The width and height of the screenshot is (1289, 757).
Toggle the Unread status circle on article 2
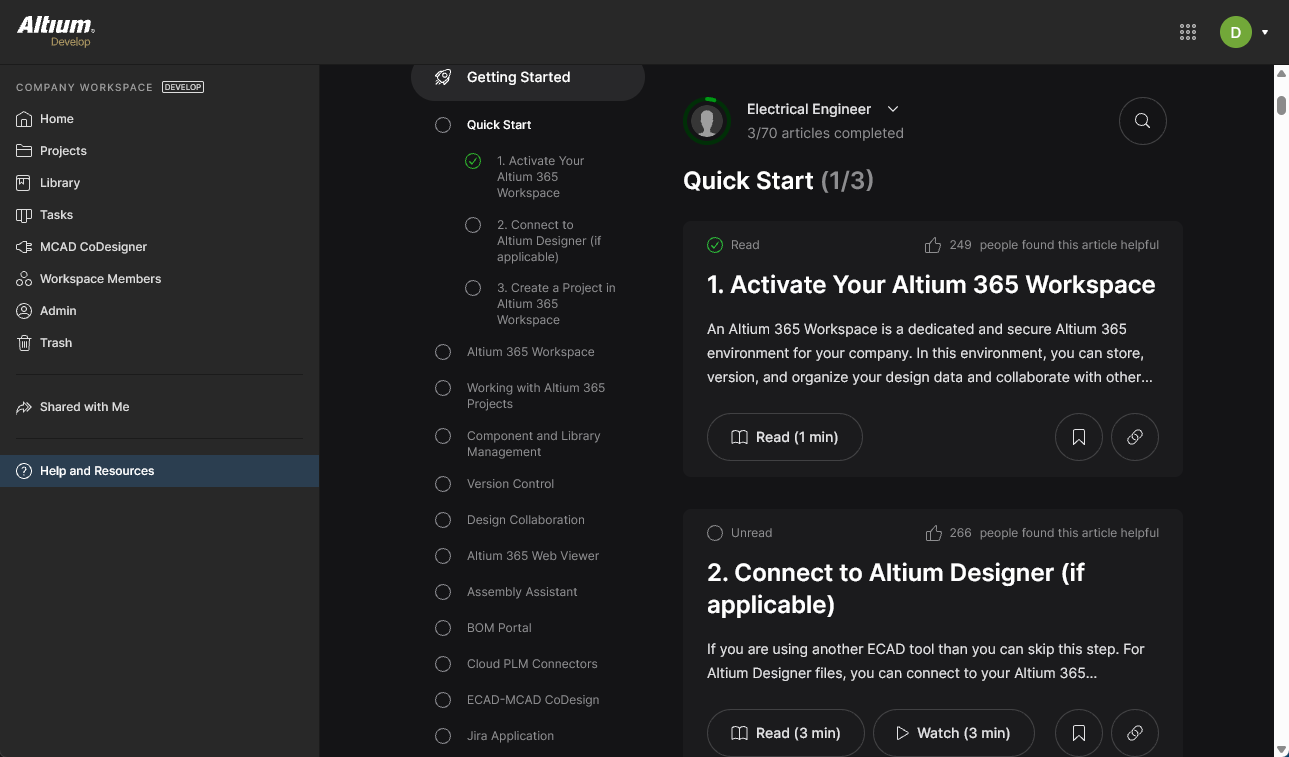pyautogui.click(x=715, y=533)
